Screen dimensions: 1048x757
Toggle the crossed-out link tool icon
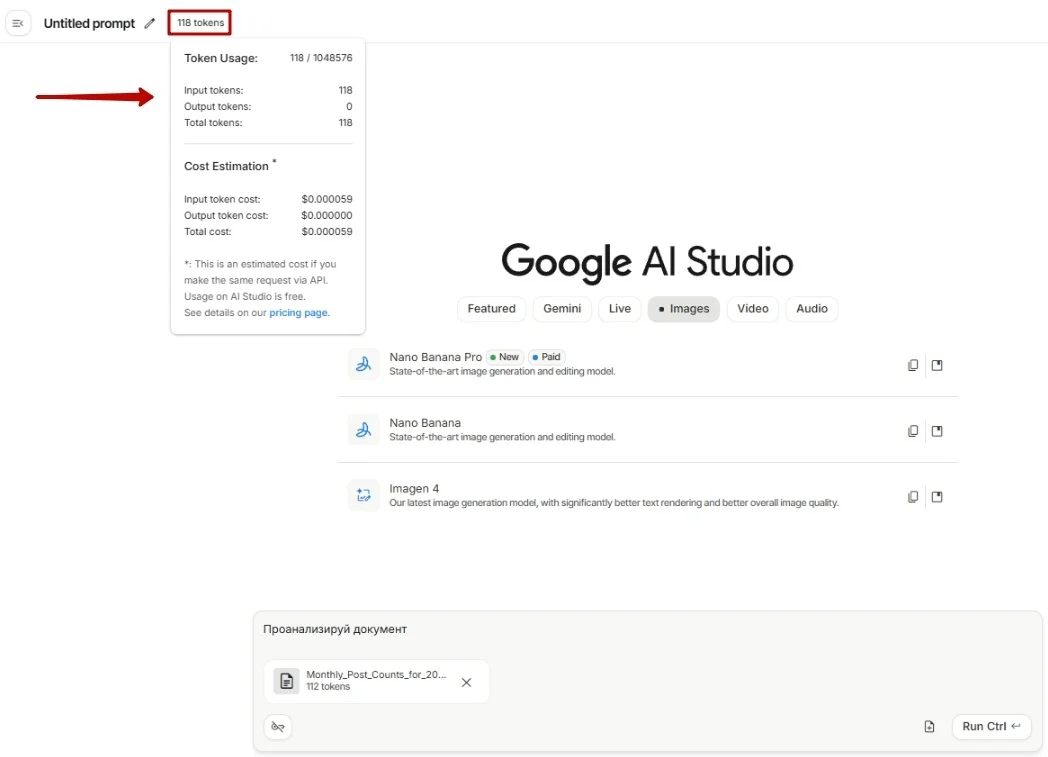pyautogui.click(x=278, y=726)
